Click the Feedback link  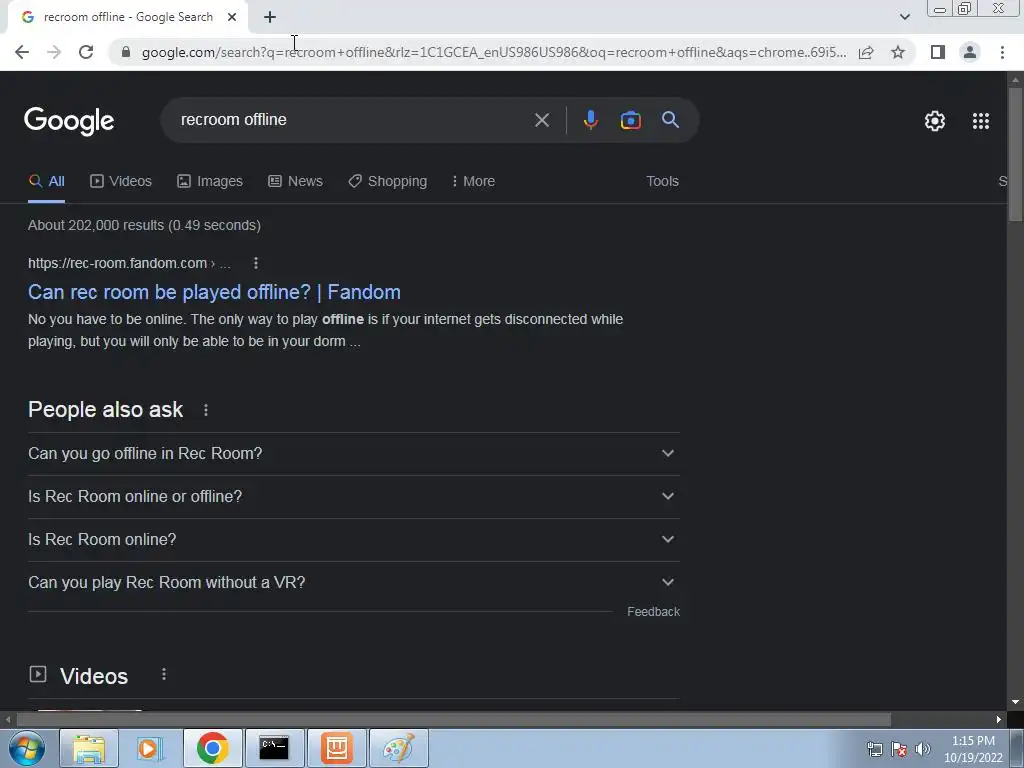(653, 612)
